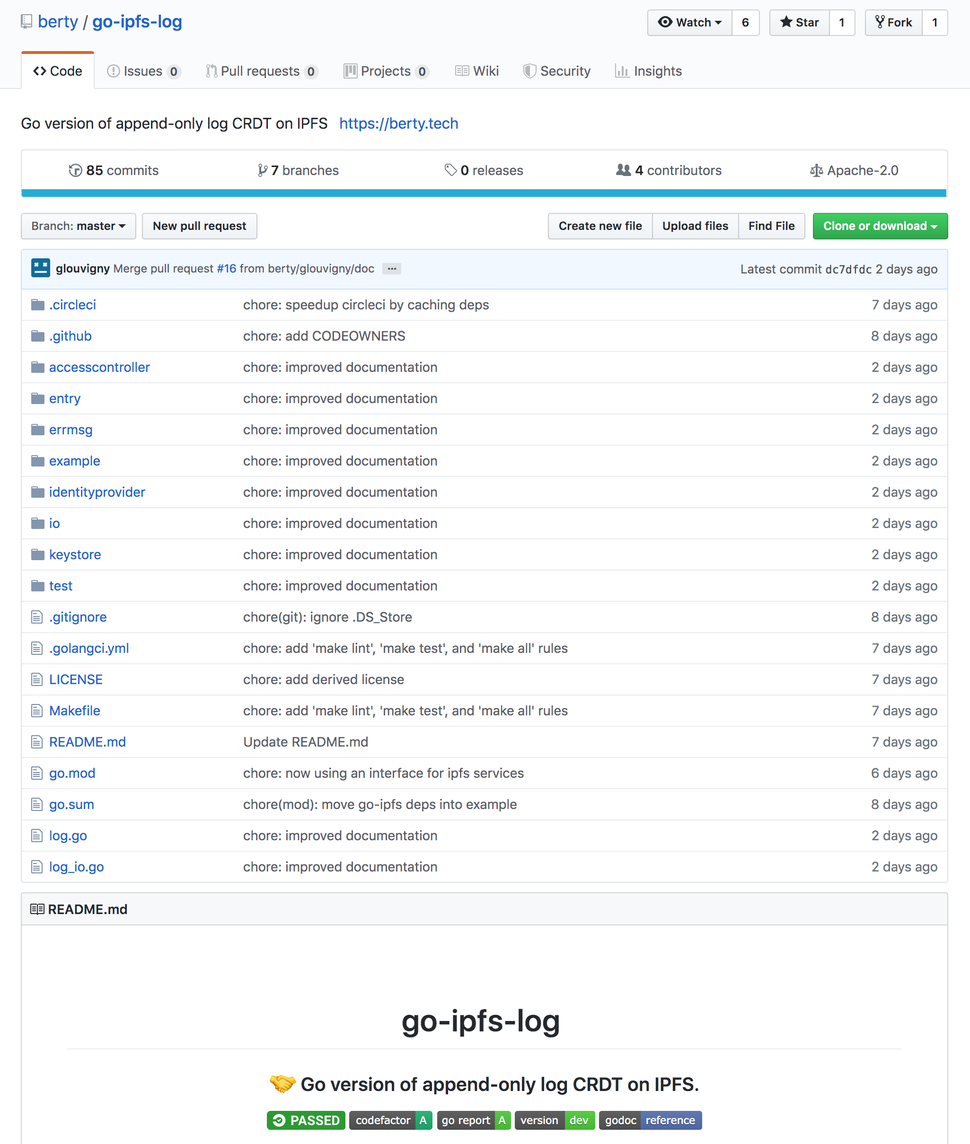Click the go report A badge
Image resolution: width=970 pixels, height=1144 pixels.
click(473, 1120)
